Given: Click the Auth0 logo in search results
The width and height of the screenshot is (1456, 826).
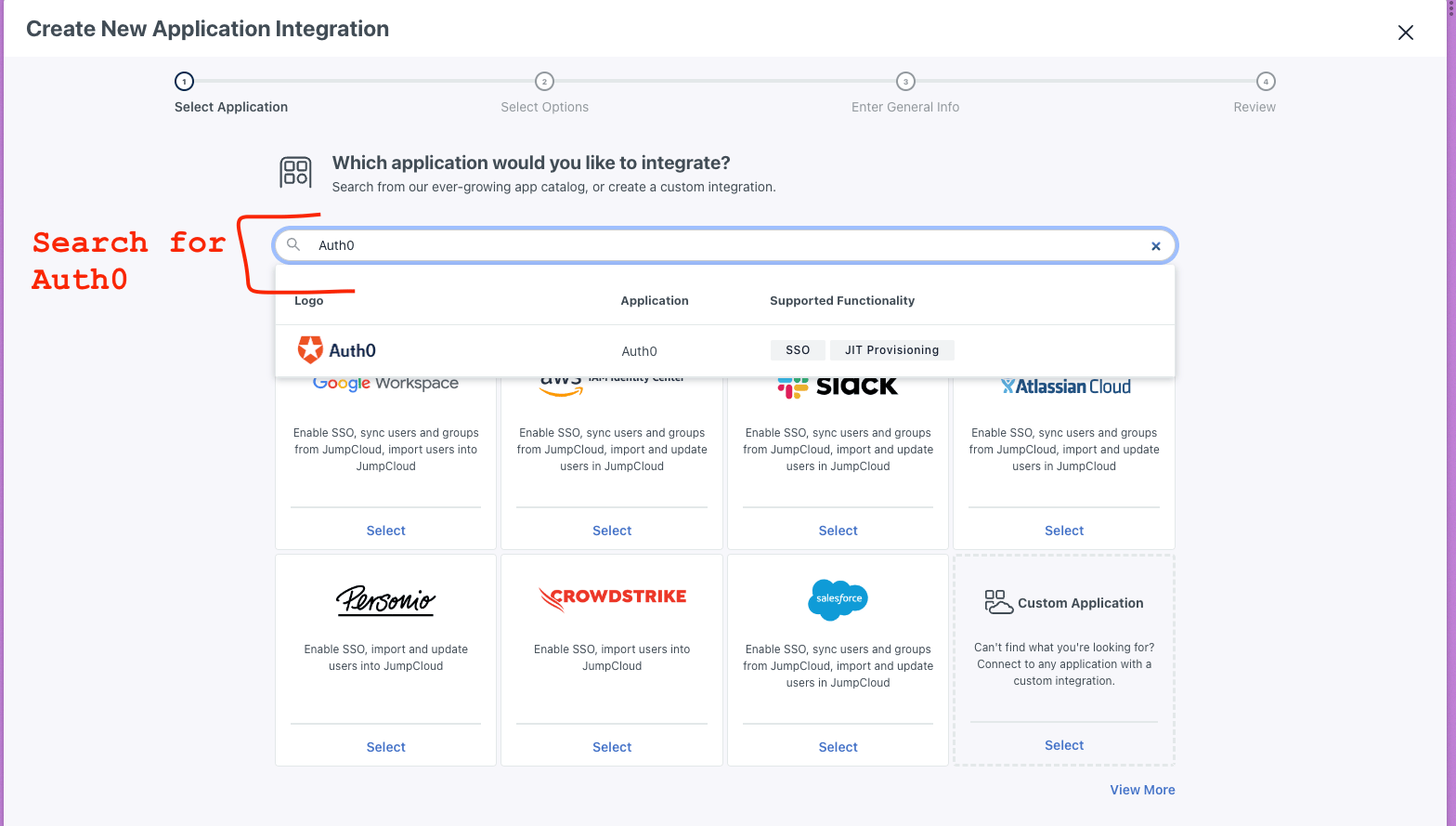Looking at the screenshot, I should pos(336,350).
